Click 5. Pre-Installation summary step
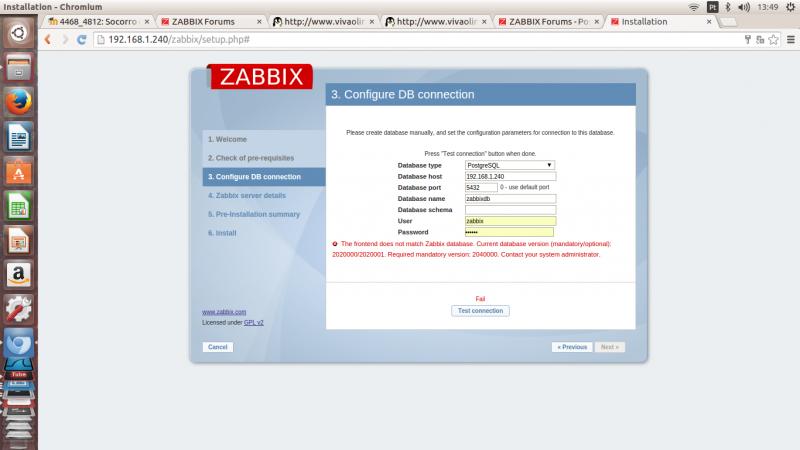Image resolution: width=800 pixels, height=450 pixels. coord(254,214)
